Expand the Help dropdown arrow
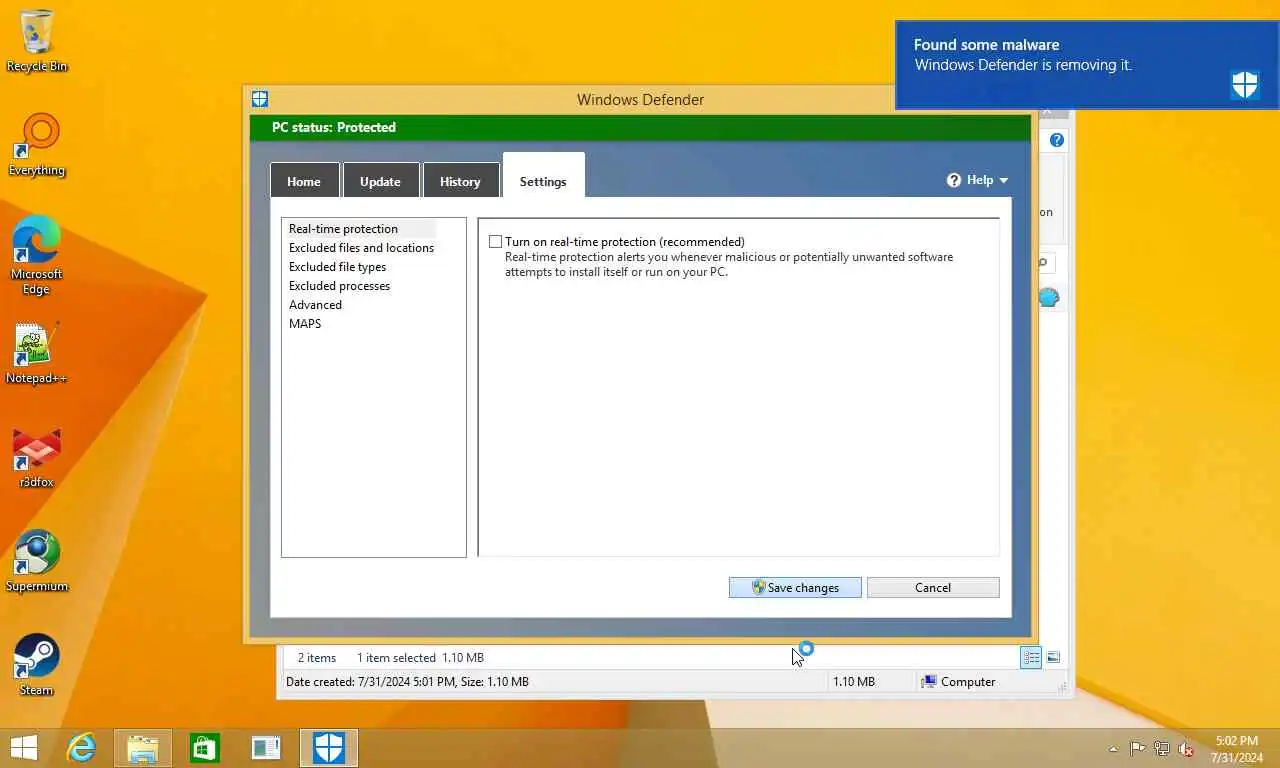1280x768 pixels. click(x=1003, y=181)
